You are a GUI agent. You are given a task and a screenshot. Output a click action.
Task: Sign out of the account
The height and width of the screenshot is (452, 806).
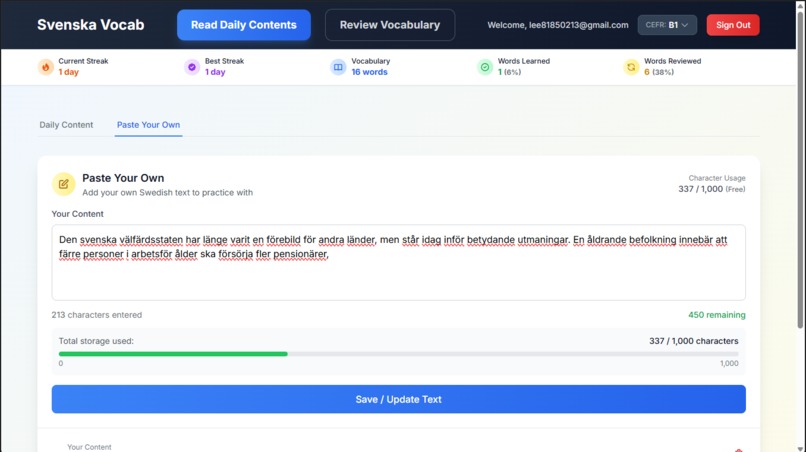(732, 25)
